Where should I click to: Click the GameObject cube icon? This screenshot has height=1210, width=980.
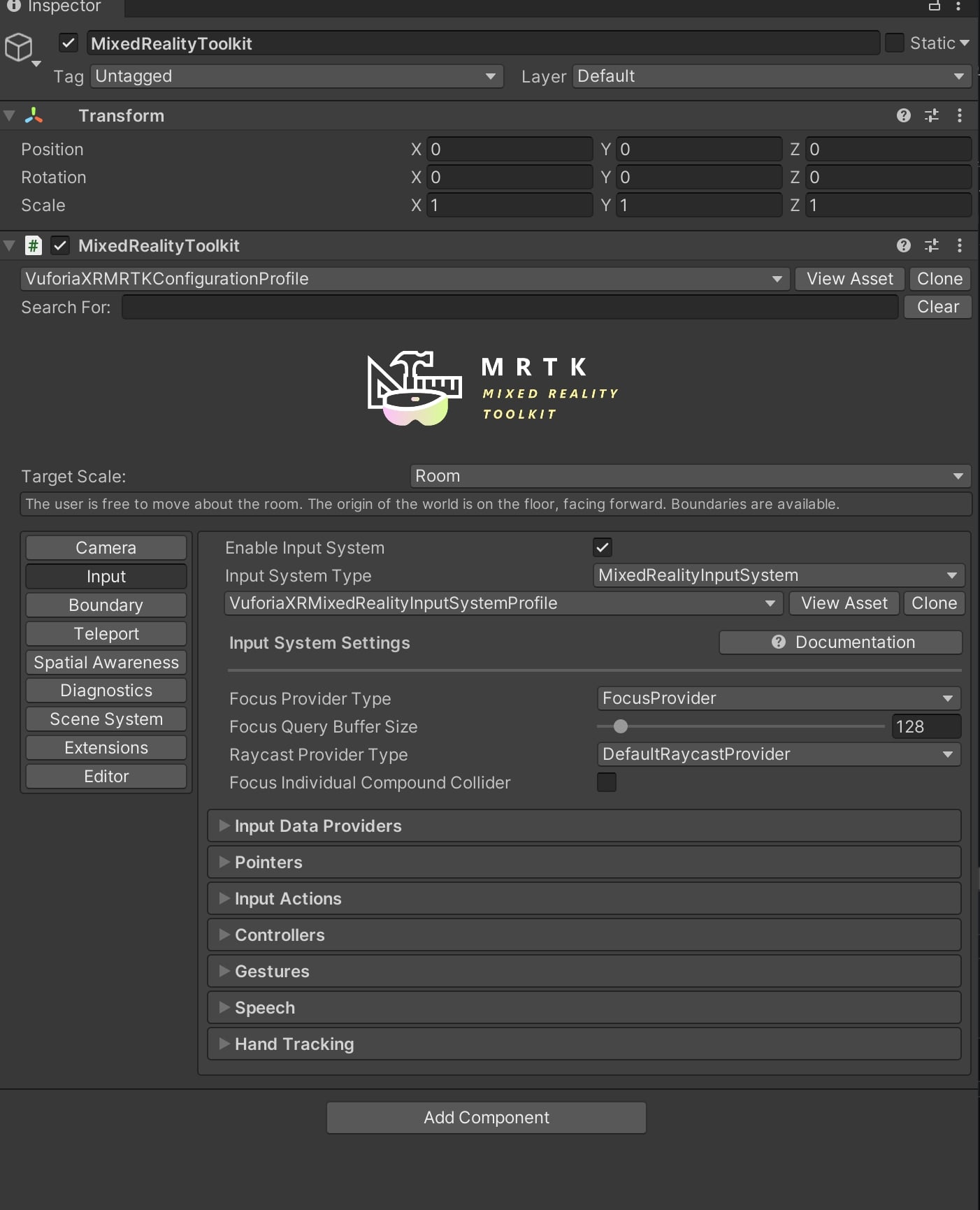[x=19, y=47]
